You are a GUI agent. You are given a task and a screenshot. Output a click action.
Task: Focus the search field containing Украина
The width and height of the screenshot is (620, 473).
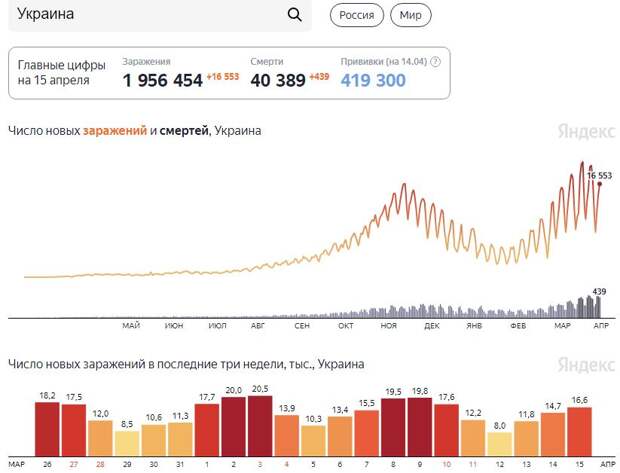coord(160,15)
